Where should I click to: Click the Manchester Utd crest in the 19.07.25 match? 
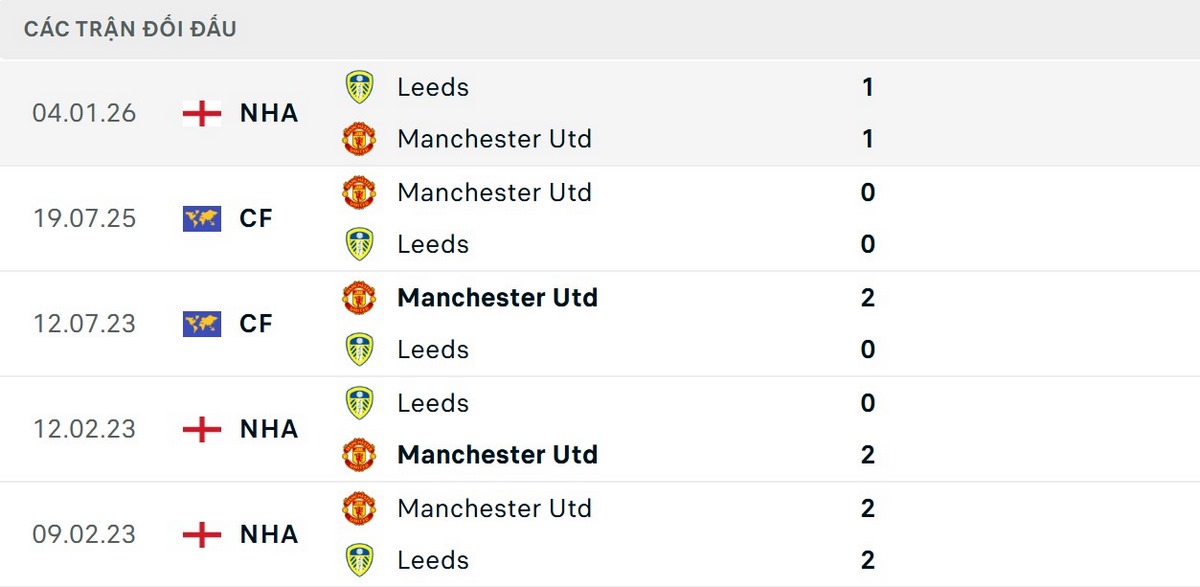[x=358, y=192]
